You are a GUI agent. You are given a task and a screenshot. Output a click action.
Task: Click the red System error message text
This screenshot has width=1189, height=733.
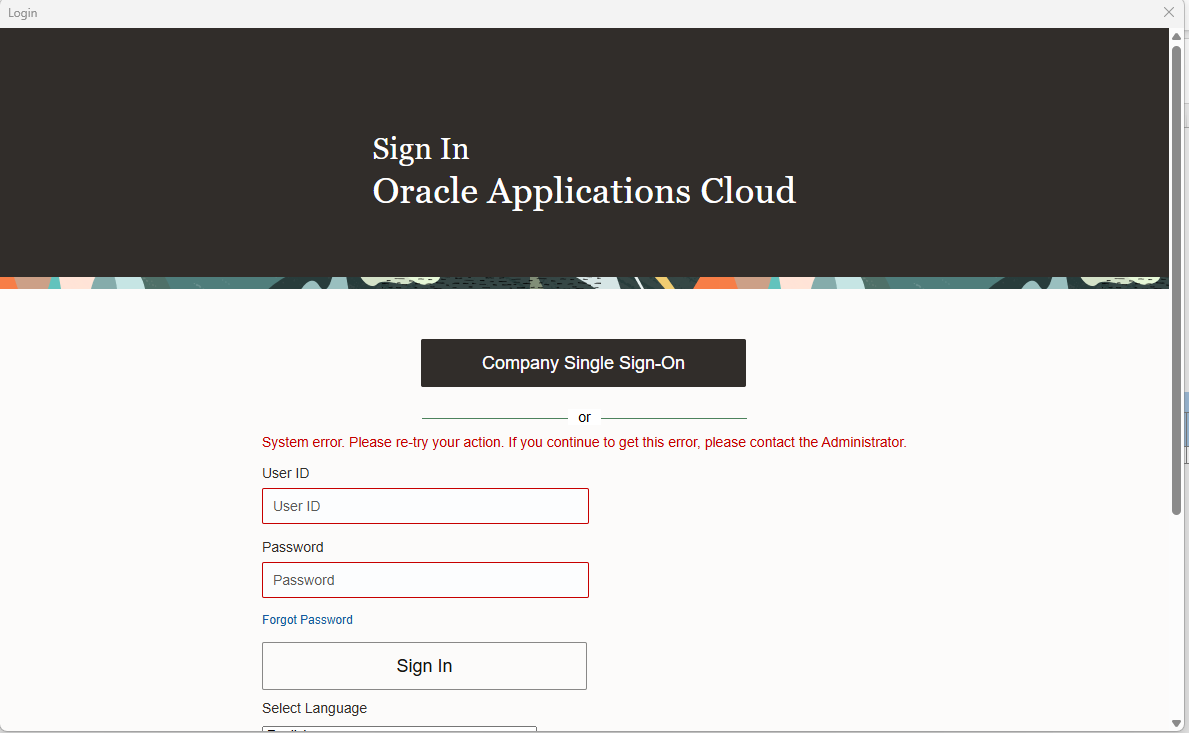pos(584,442)
